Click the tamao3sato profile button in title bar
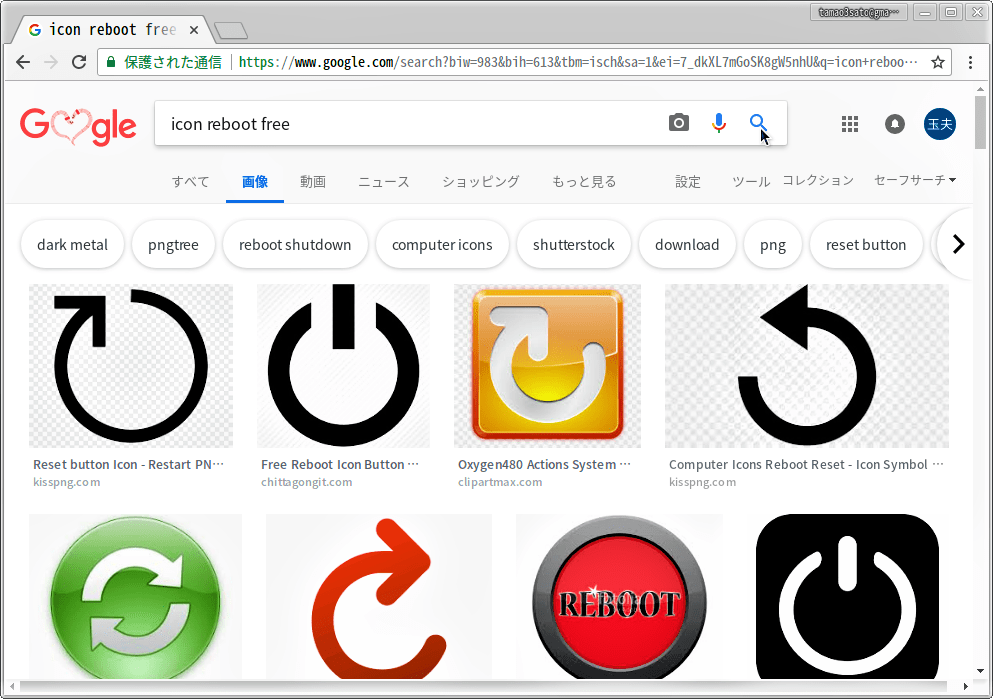This screenshot has width=993, height=699. (859, 12)
